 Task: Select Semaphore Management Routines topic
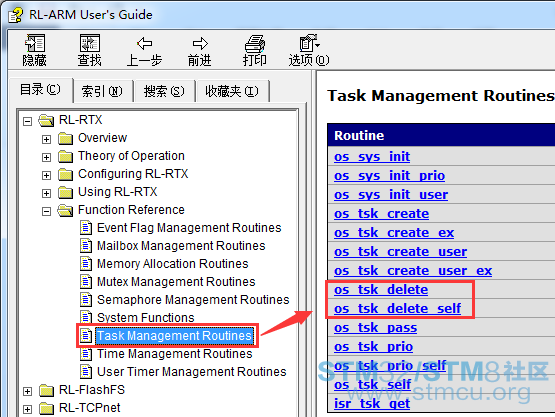point(193,300)
